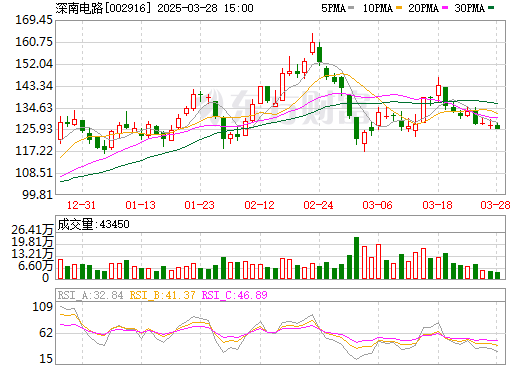
Task: Select the 02-24 date label
Action: click(x=318, y=205)
